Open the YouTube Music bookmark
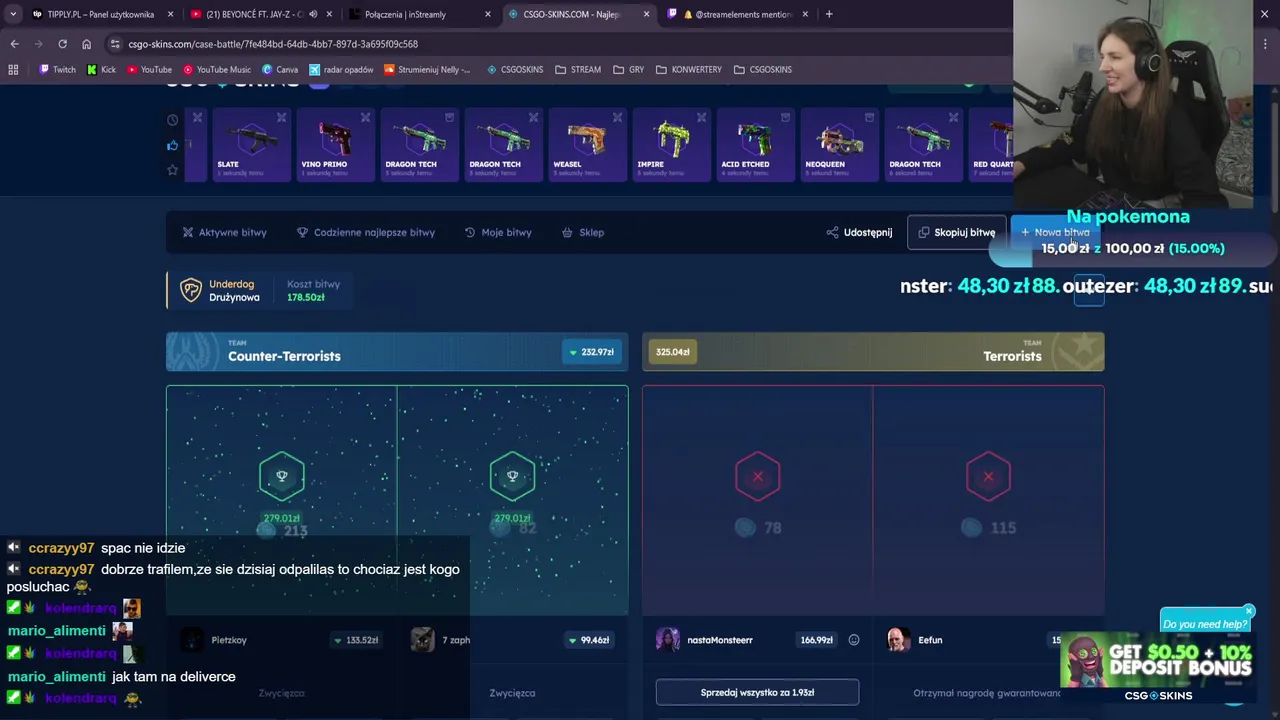 pyautogui.click(x=216, y=70)
